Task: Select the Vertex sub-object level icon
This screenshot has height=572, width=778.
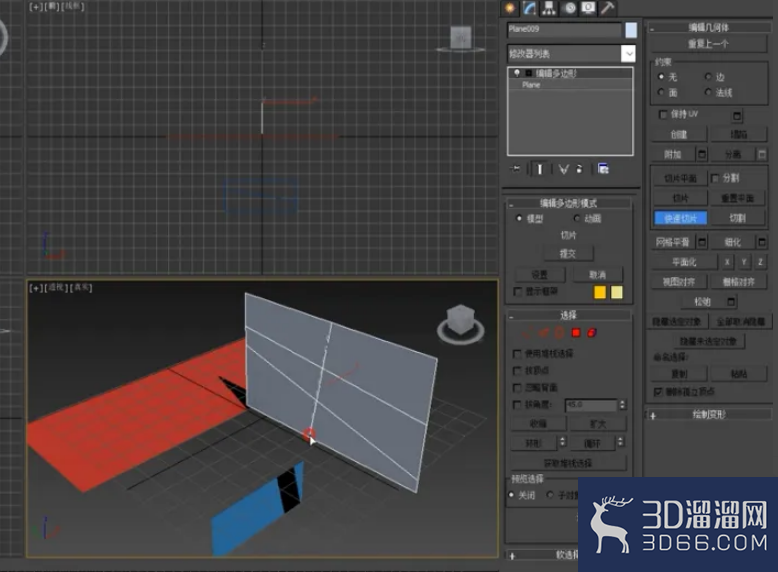Action: tap(527, 333)
